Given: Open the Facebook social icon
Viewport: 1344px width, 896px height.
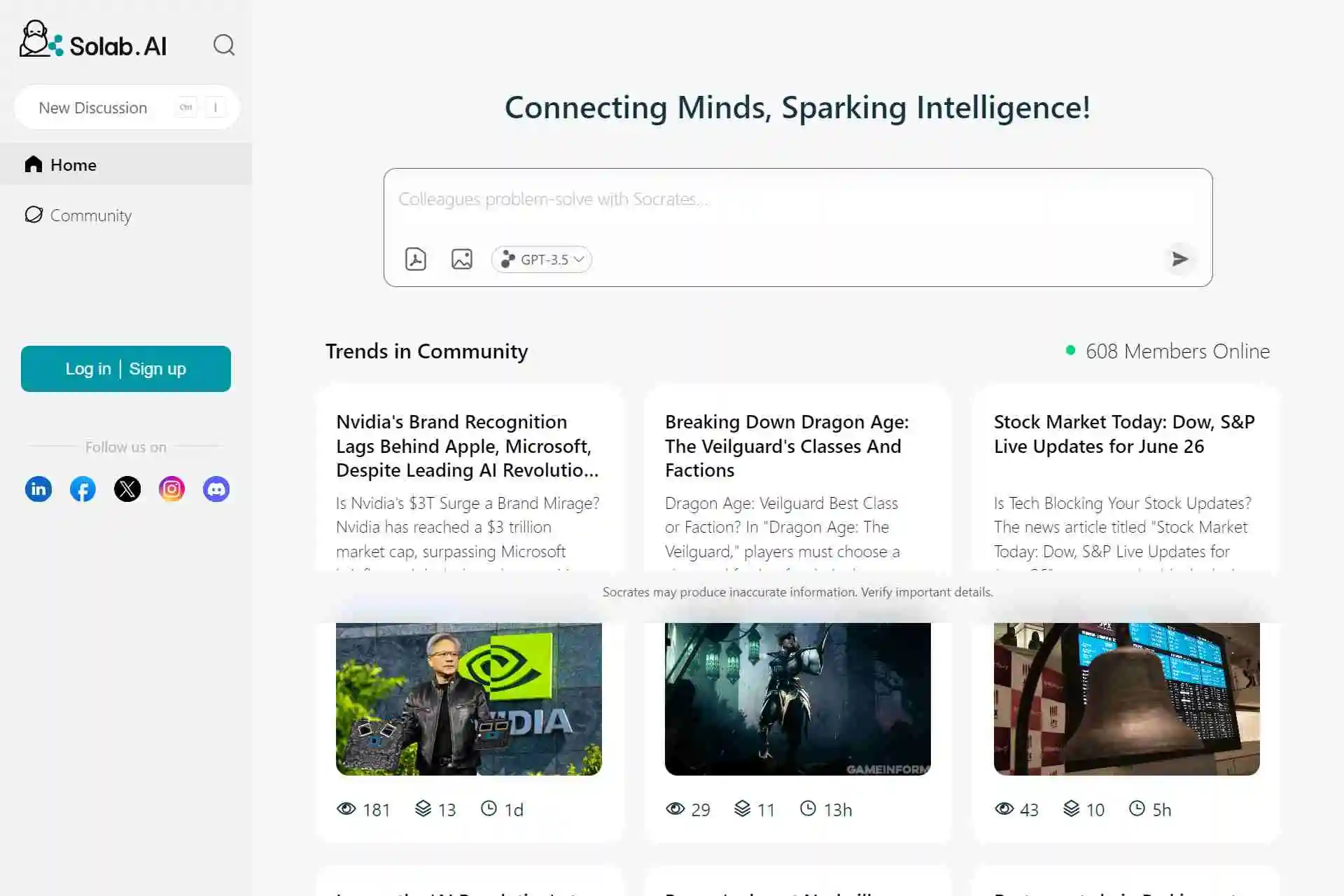Looking at the screenshot, I should [83, 489].
